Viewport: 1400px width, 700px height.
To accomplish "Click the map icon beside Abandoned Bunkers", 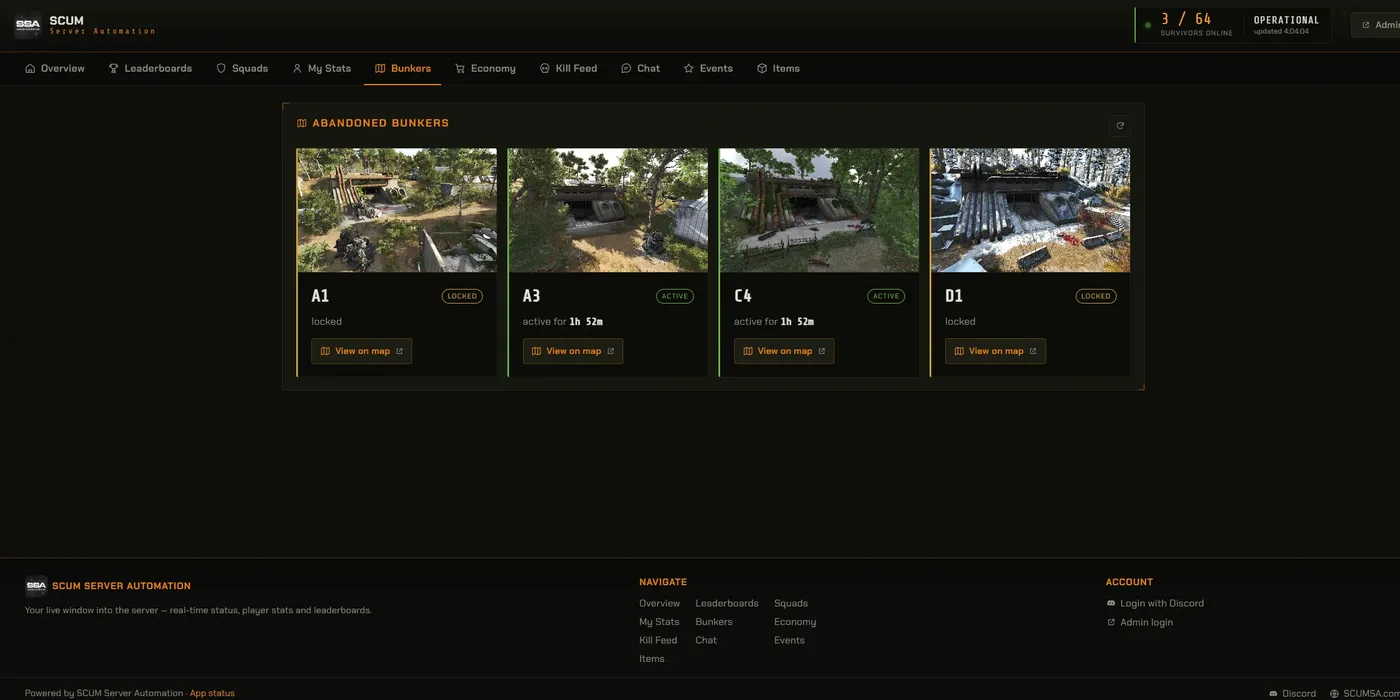I will pos(302,123).
